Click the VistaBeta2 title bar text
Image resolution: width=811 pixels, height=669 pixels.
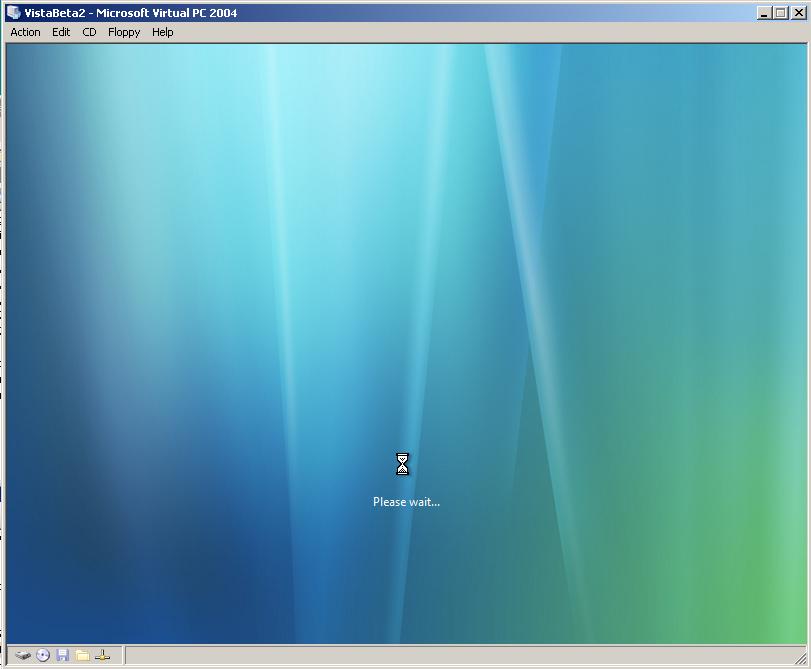(x=131, y=13)
